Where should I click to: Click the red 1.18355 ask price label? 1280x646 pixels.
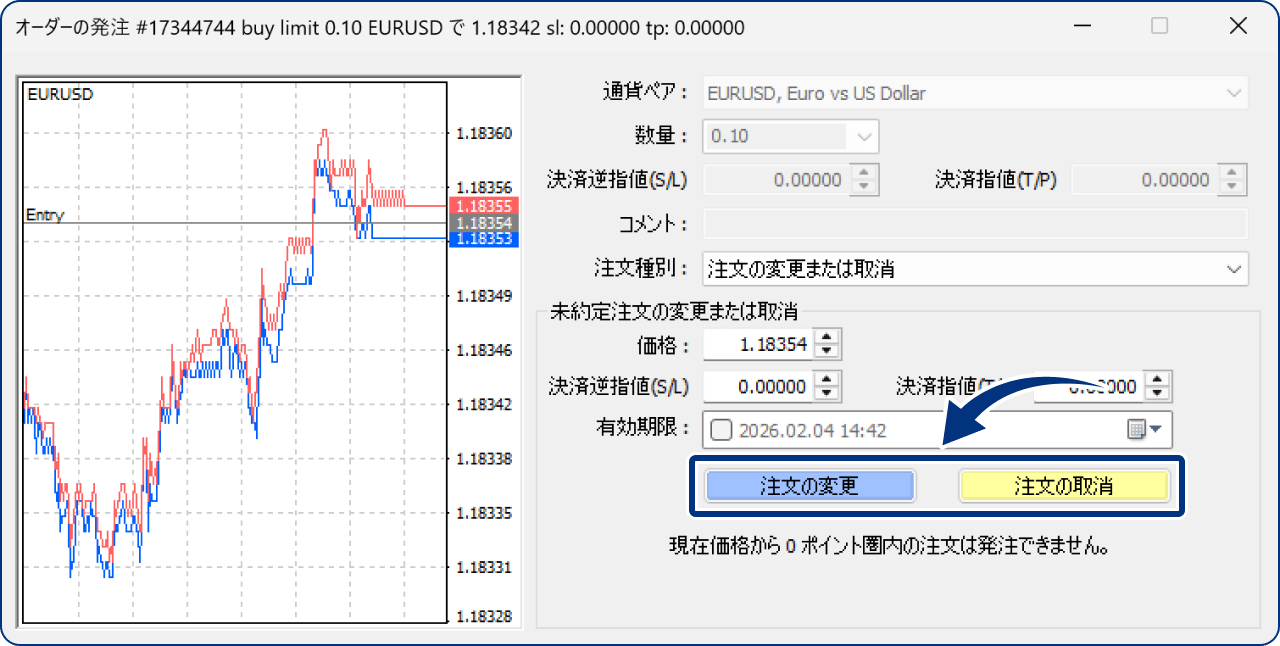point(483,206)
